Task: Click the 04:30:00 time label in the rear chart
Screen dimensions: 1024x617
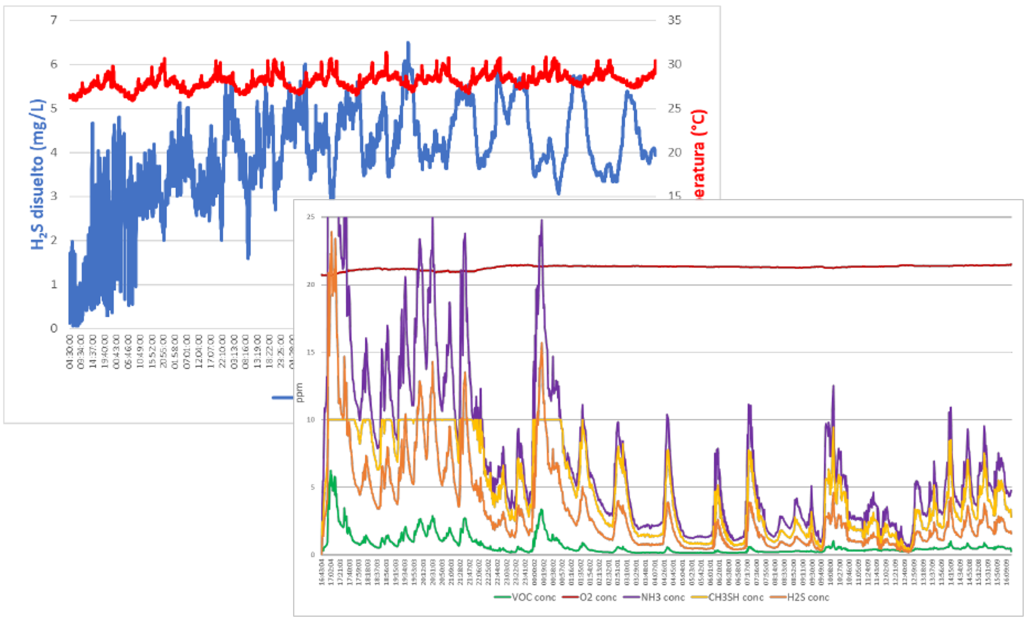Action: pos(70,351)
